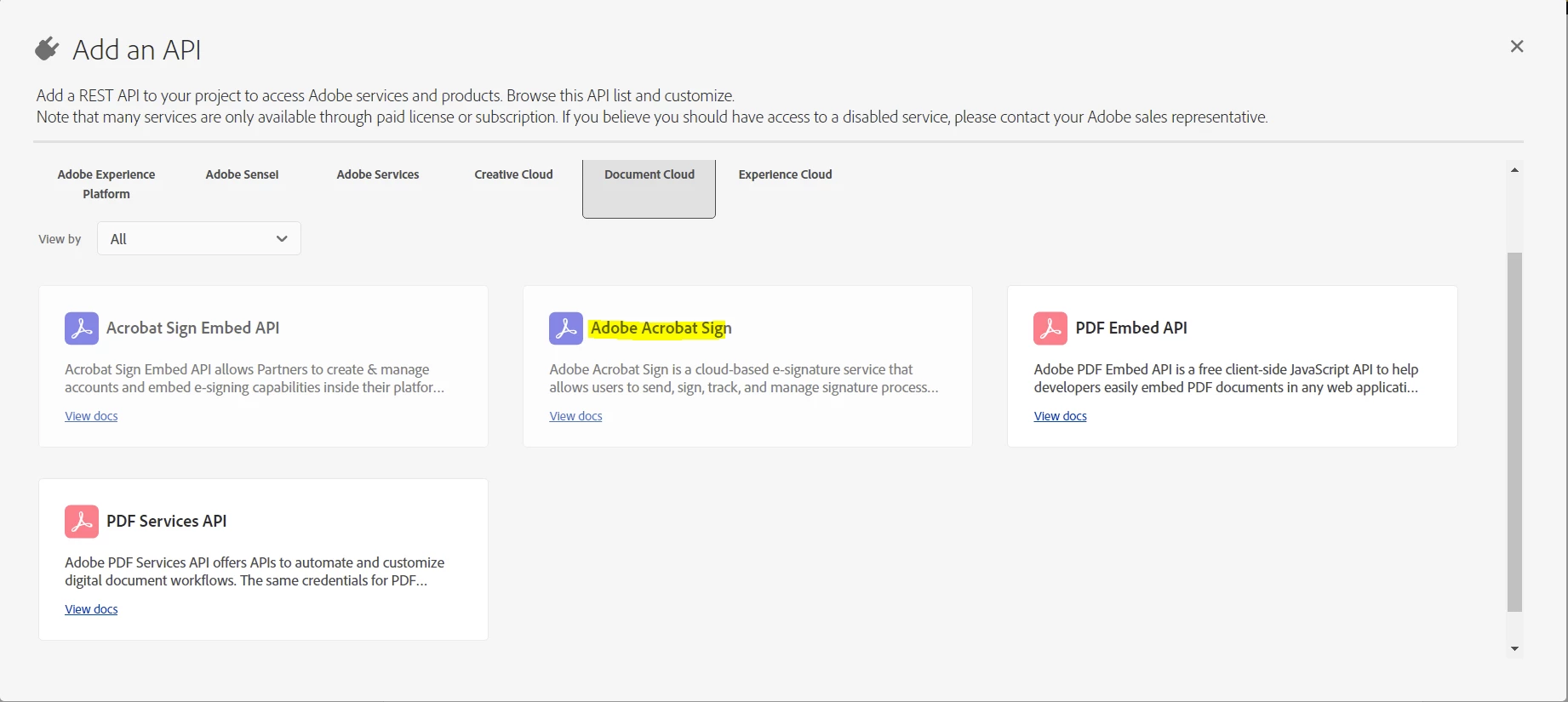The width and height of the screenshot is (1568, 702).
Task: Select the Creative Cloud tab
Action: [x=513, y=174]
